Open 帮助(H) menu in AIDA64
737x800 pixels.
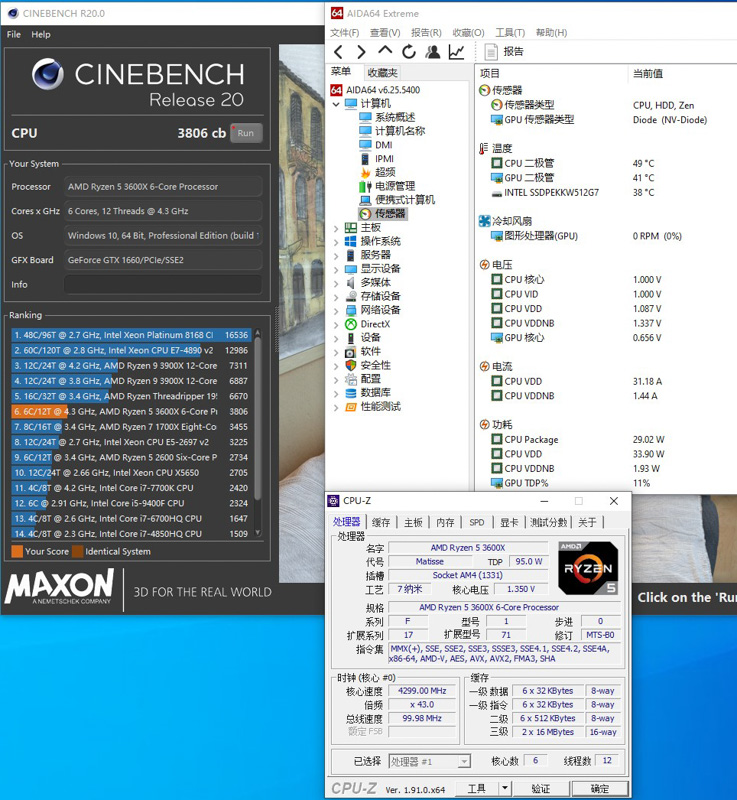551,33
